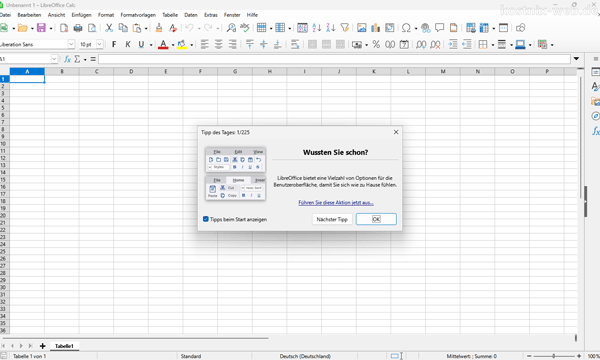
Task: Export directly as PDF
Action: coord(64,28)
